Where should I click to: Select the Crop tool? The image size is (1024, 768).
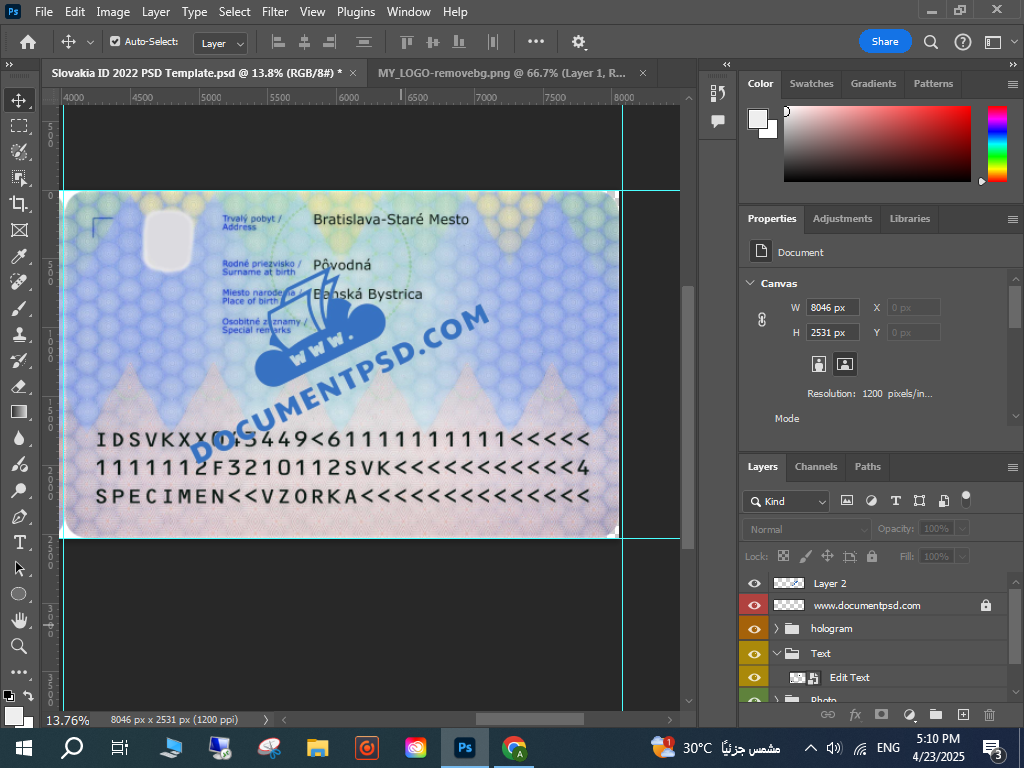tap(19, 204)
